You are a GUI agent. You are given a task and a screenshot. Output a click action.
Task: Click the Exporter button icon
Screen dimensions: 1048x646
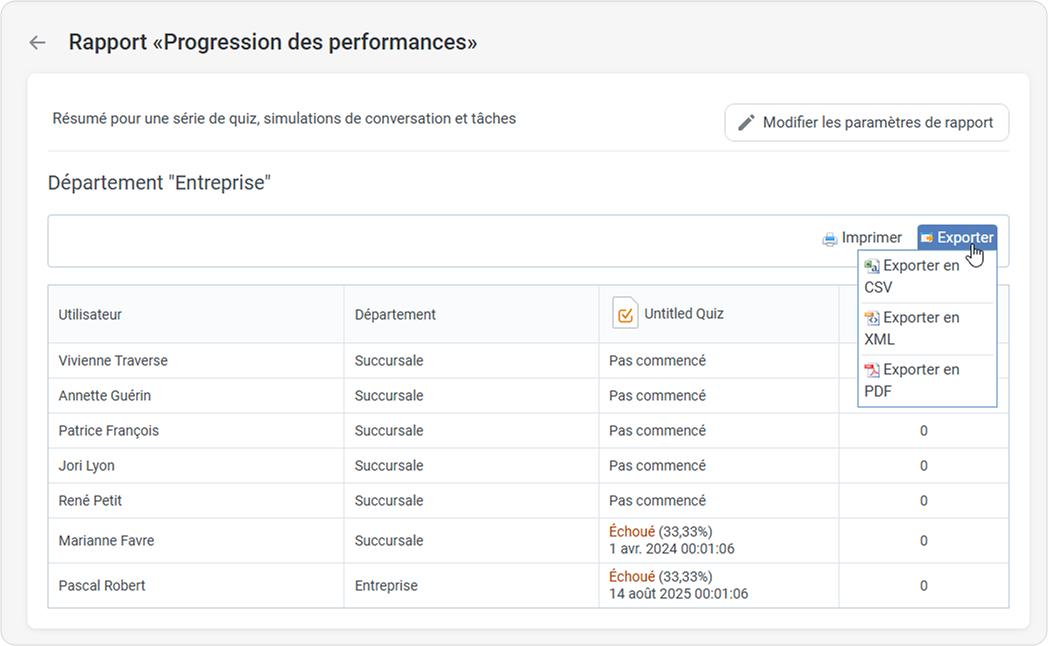927,238
